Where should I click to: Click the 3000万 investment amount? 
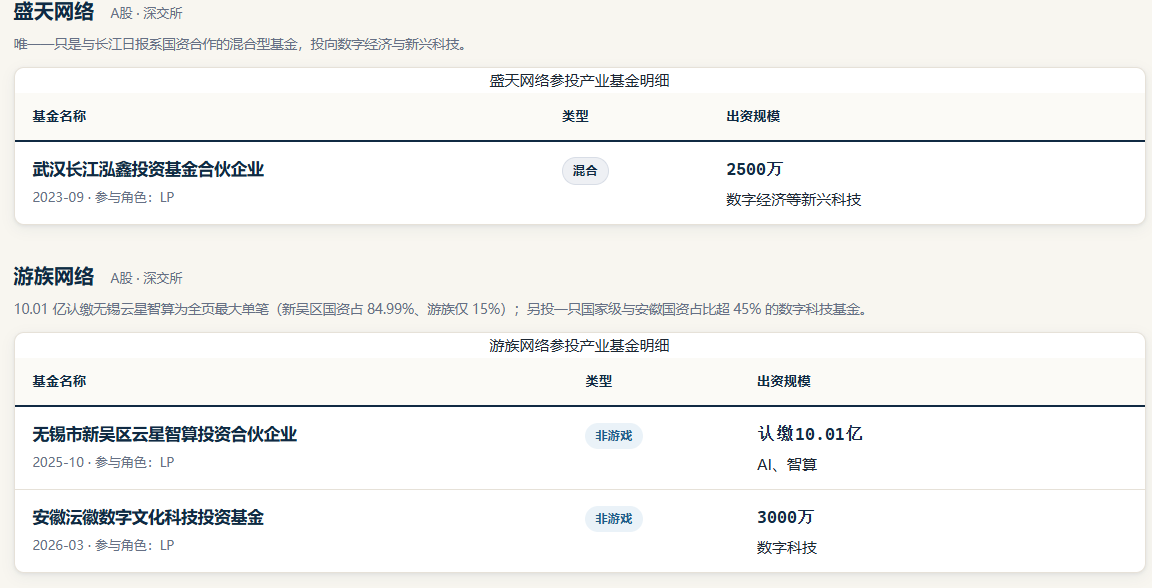coord(785,517)
